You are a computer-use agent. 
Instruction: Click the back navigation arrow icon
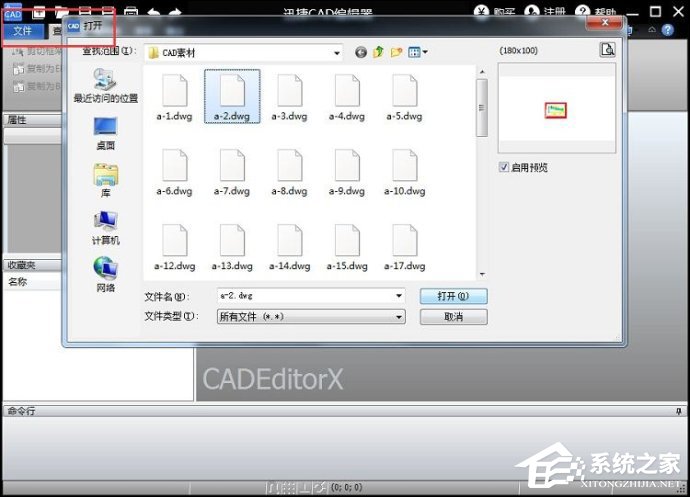click(x=361, y=52)
